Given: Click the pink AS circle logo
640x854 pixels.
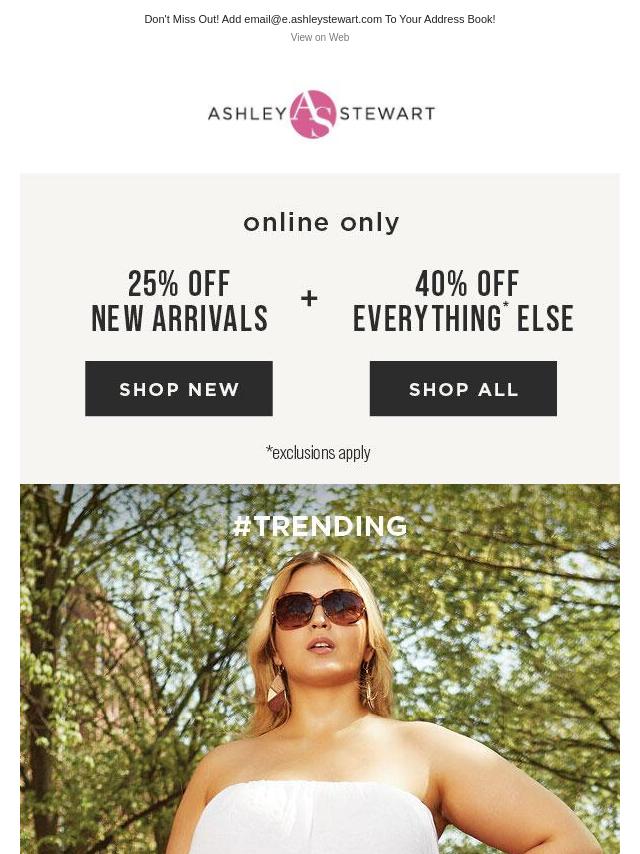Looking at the screenshot, I should pos(313,114).
